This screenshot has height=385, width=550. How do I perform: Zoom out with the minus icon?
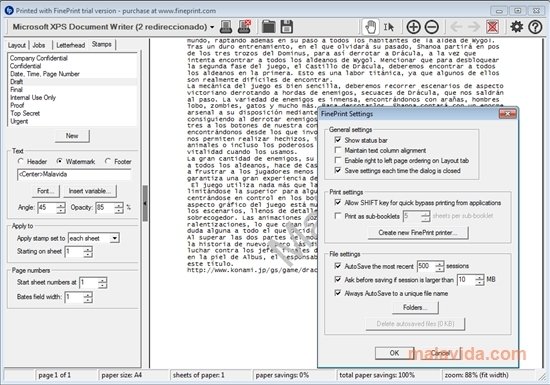click(x=431, y=27)
